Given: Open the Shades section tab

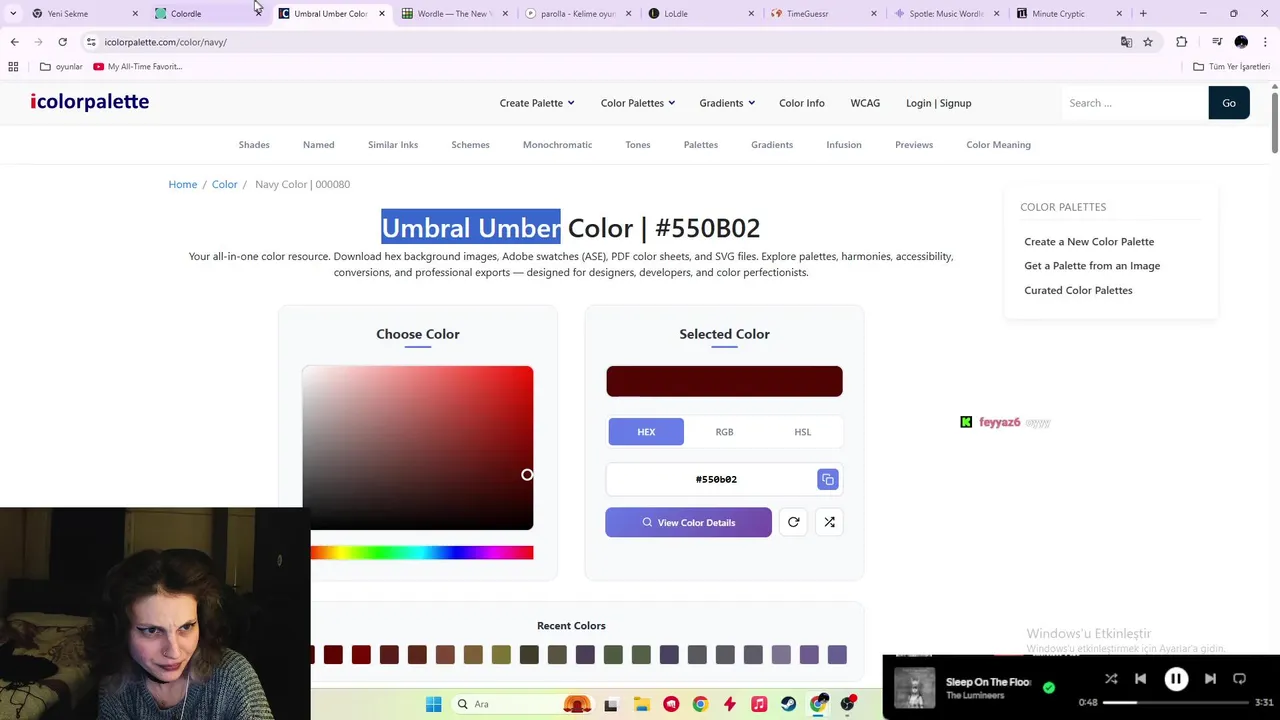Looking at the screenshot, I should point(254,145).
